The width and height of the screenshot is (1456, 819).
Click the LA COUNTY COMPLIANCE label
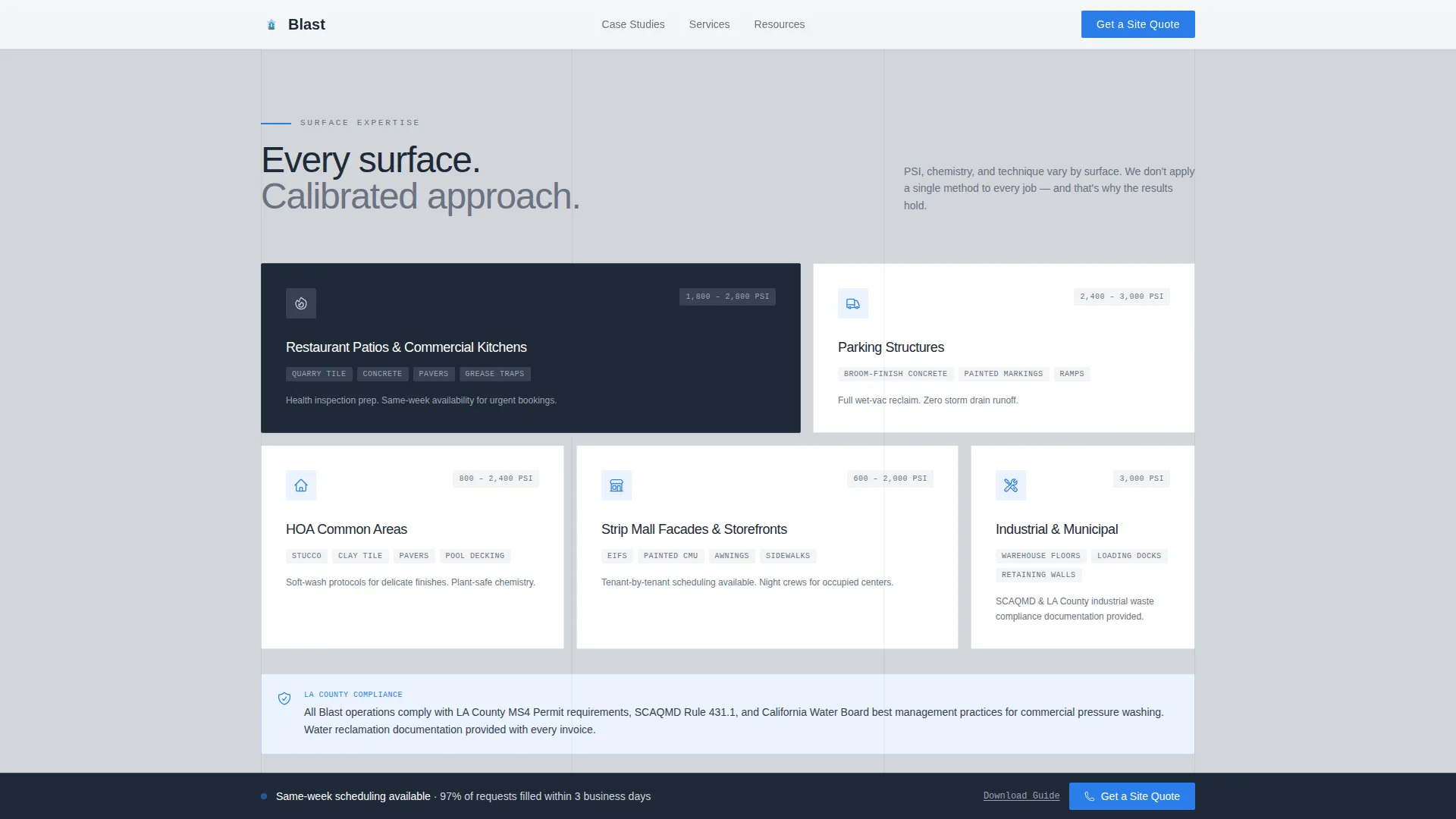353,695
